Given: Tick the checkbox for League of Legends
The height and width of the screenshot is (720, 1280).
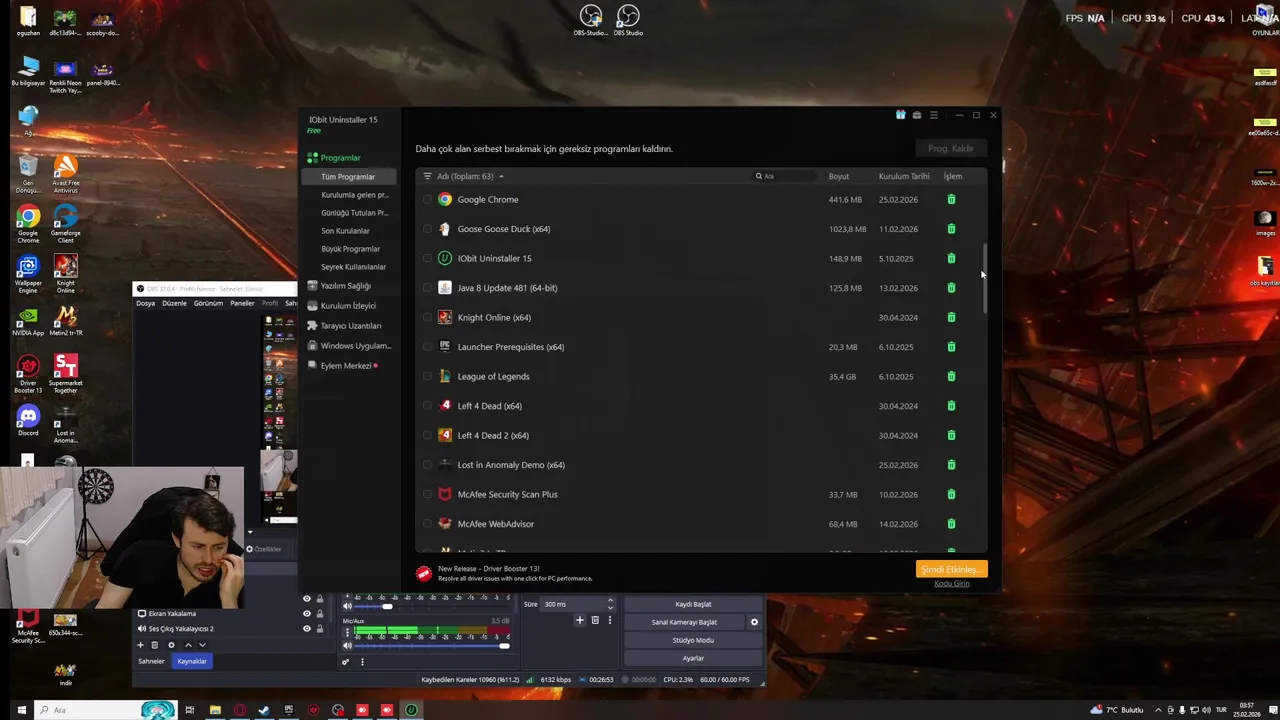Looking at the screenshot, I should pos(428,377).
